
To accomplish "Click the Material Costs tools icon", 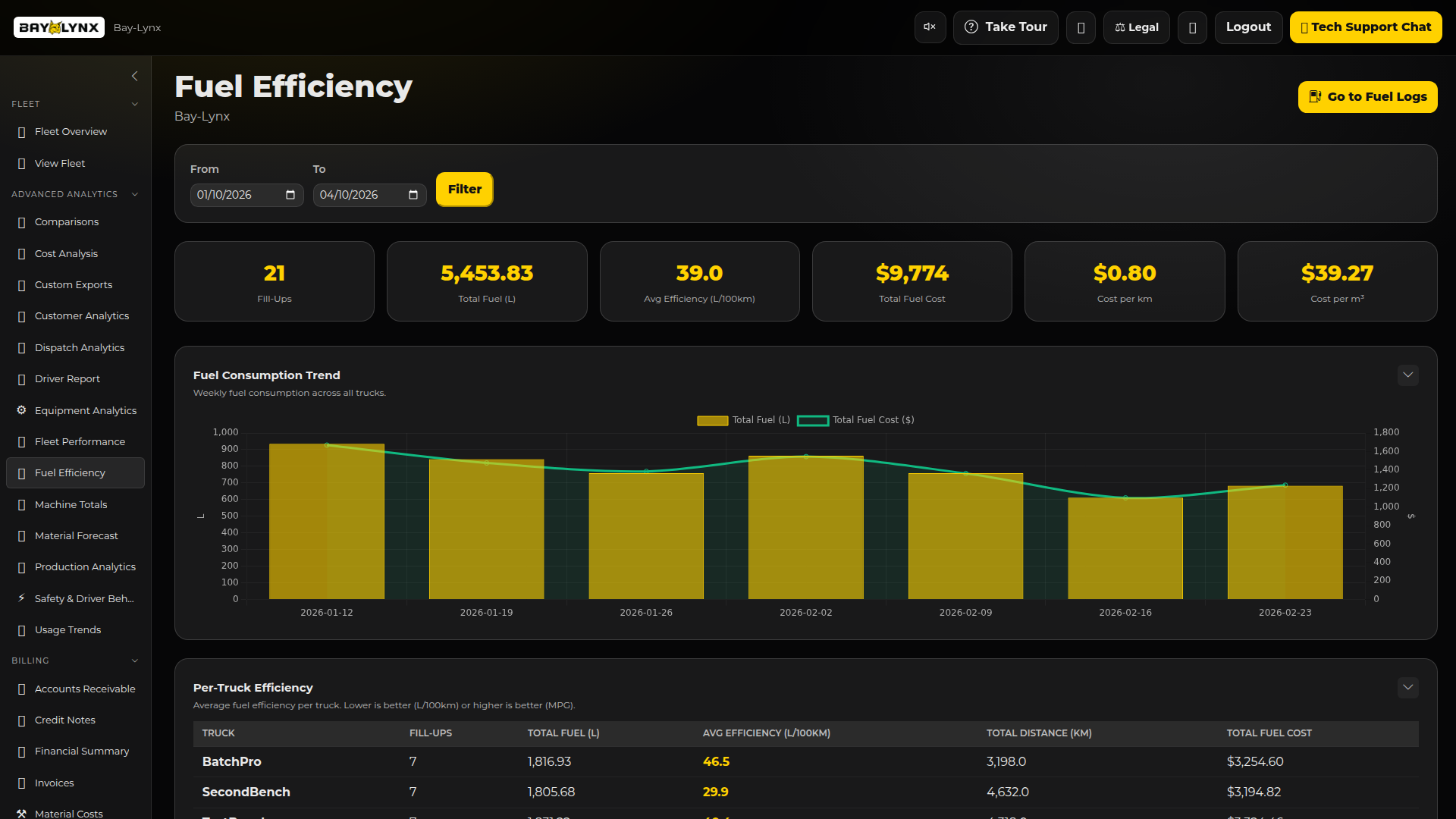I will 21,813.
